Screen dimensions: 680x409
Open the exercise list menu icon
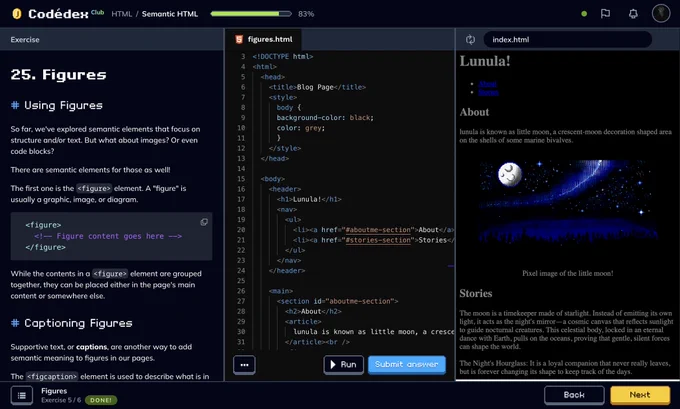[x=22, y=395]
